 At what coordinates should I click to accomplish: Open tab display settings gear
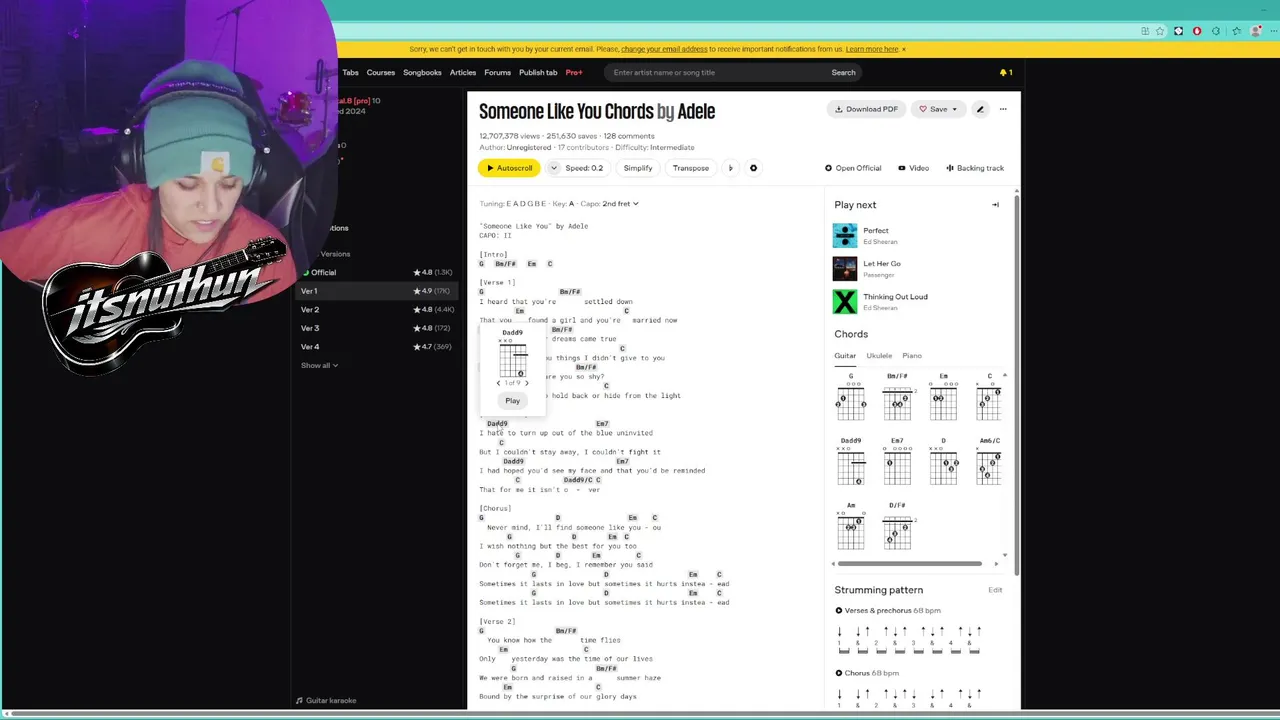[753, 168]
